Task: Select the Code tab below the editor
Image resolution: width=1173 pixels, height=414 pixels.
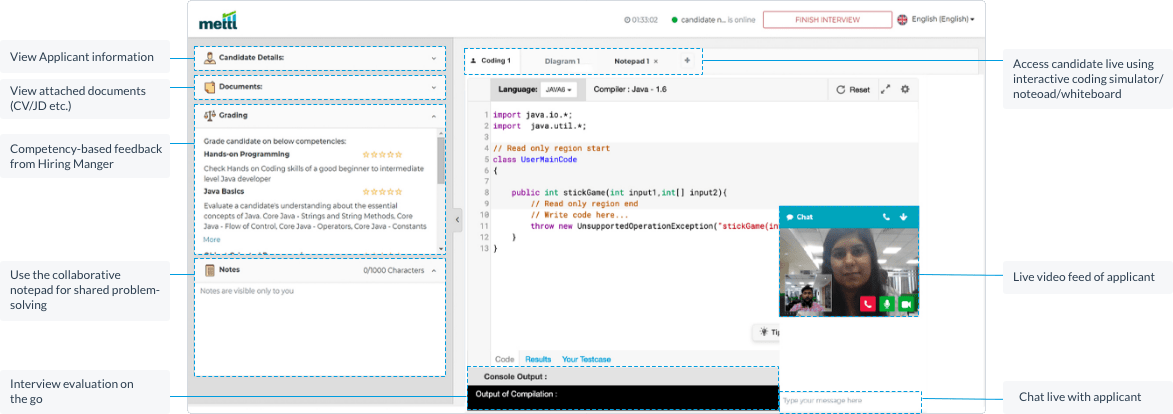Action: (505, 359)
